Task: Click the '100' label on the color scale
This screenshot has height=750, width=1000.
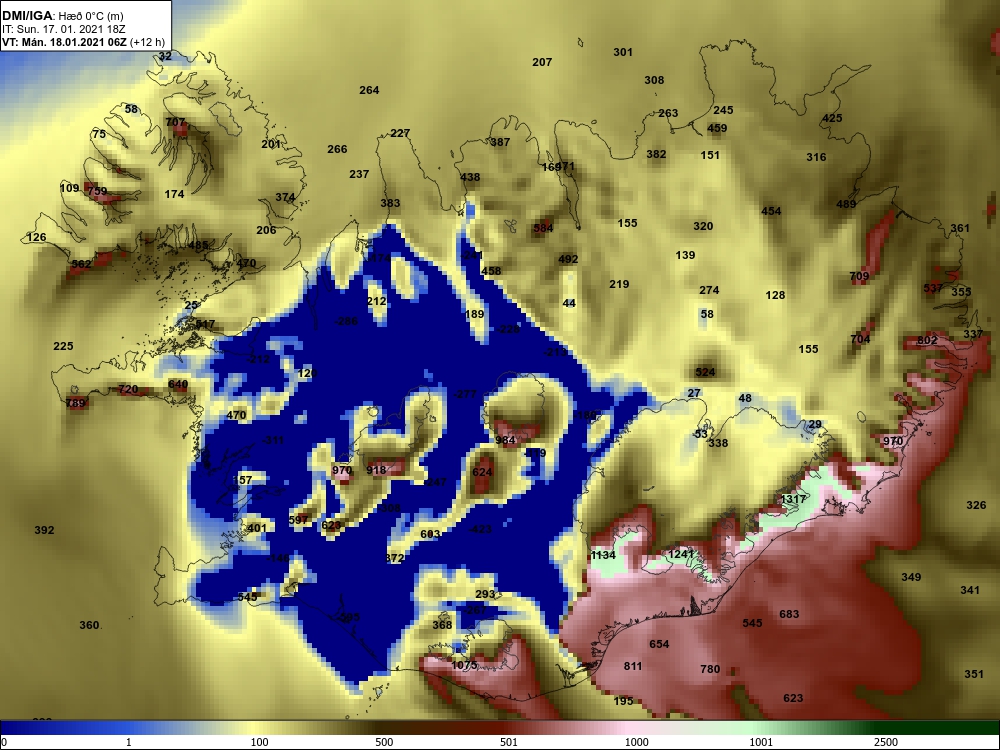Action: click(259, 742)
